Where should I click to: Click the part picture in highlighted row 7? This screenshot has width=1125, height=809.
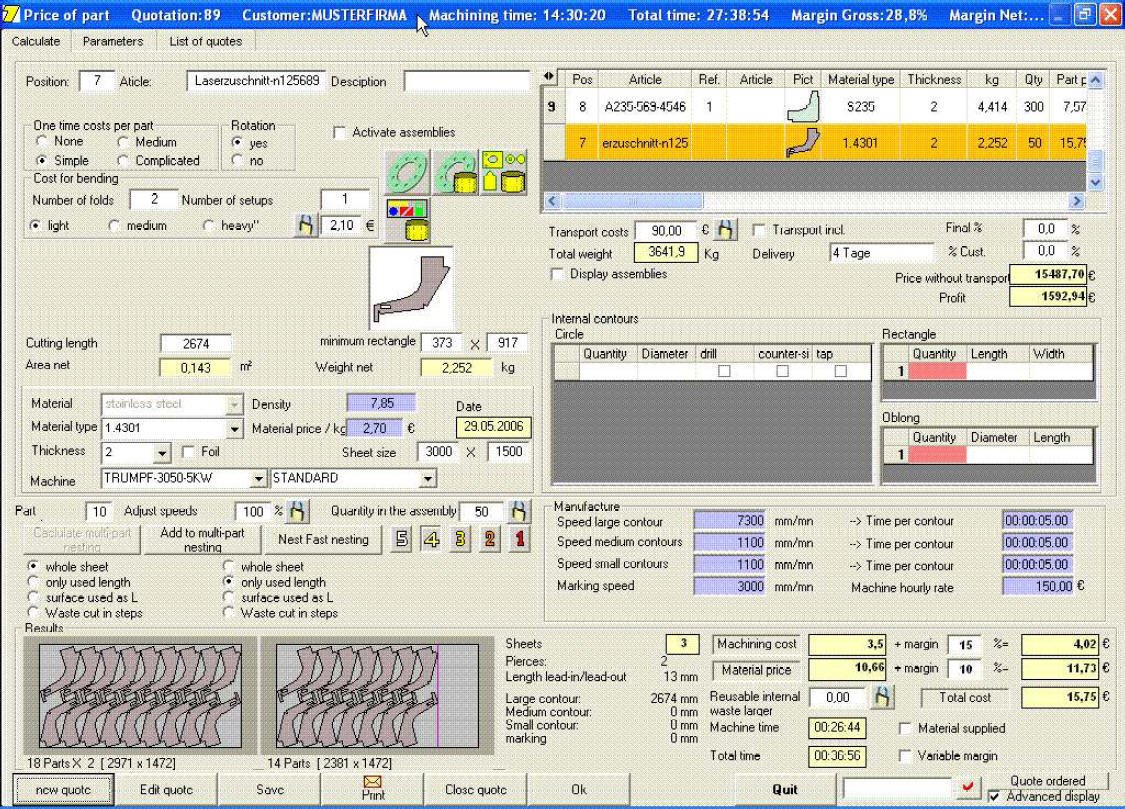pyautogui.click(x=803, y=142)
